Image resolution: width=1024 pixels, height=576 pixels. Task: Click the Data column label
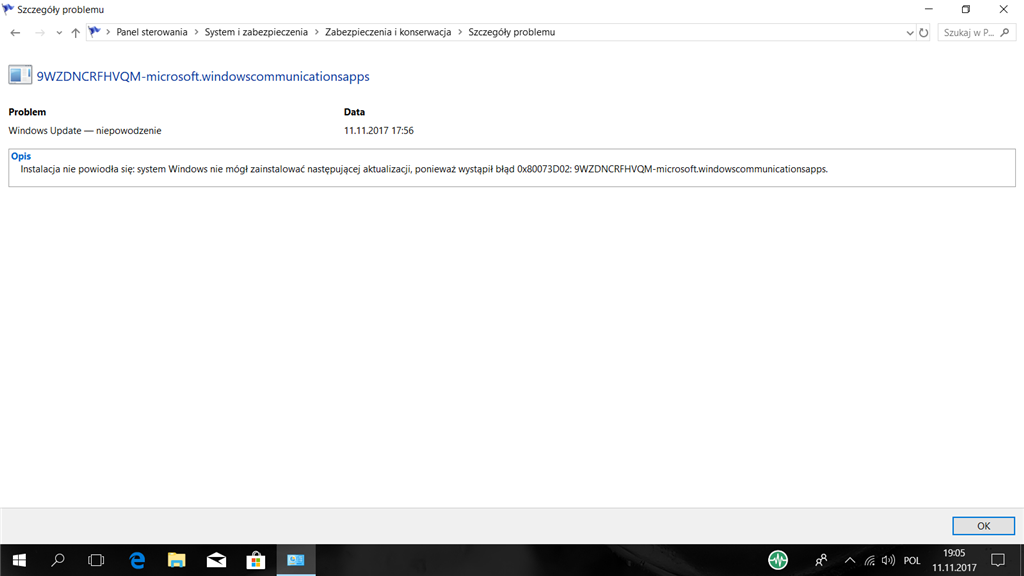(355, 112)
